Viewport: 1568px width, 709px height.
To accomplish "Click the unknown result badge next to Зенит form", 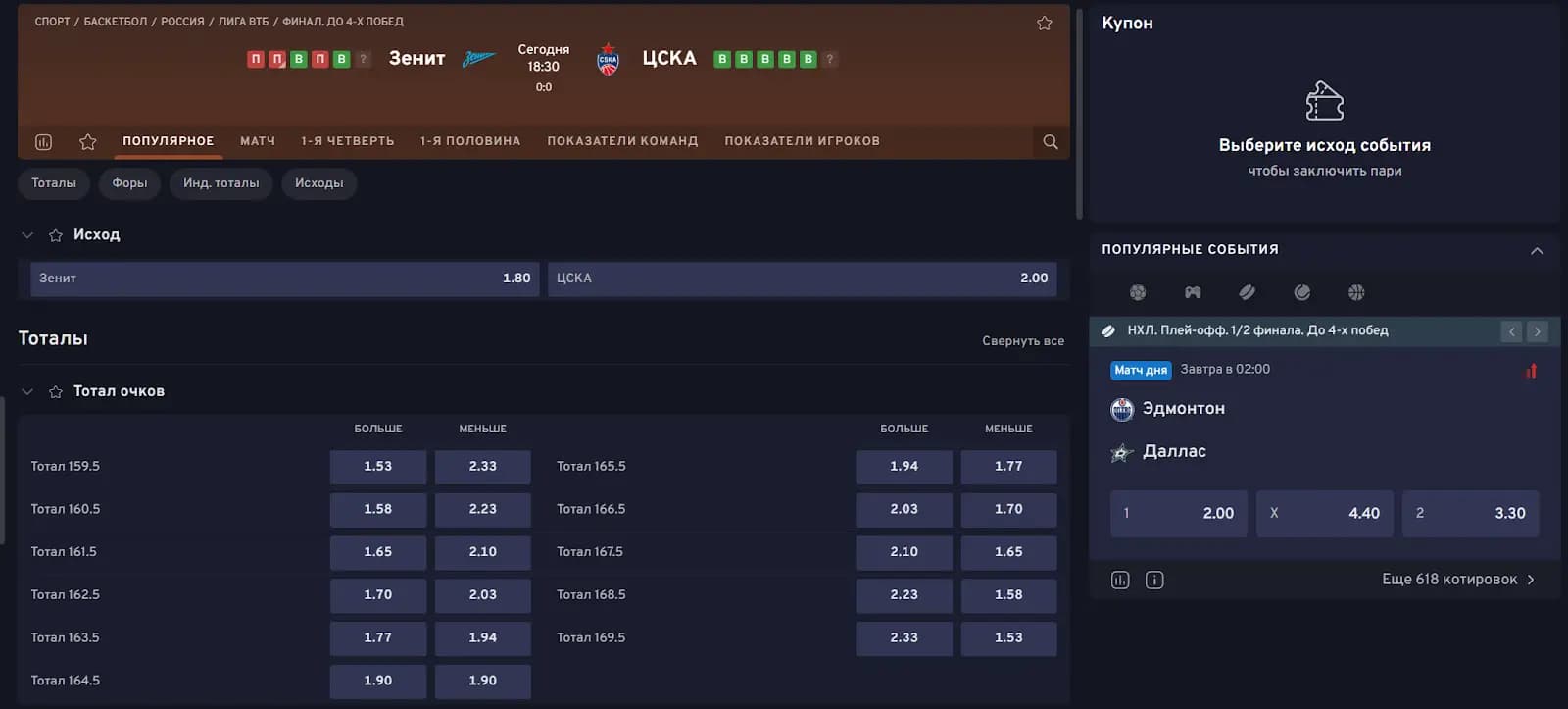I will click(x=363, y=59).
